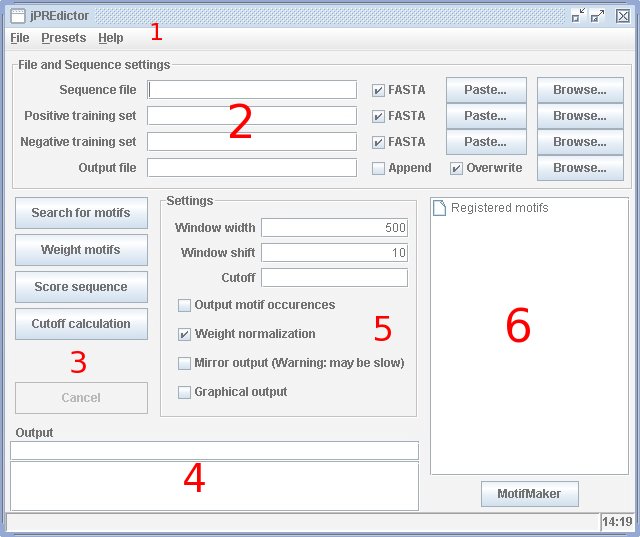Toggle FASTA checkbox for Positive training set

pos(378,116)
